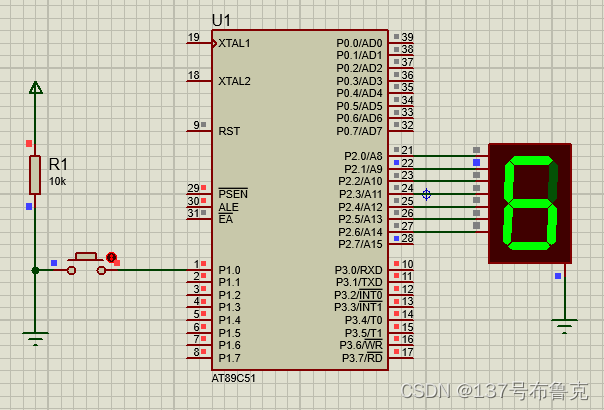Click the P2.5/A13 pin label
This screenshot has height=410, width=604.
pyautogui.click(x=361, y=219)
